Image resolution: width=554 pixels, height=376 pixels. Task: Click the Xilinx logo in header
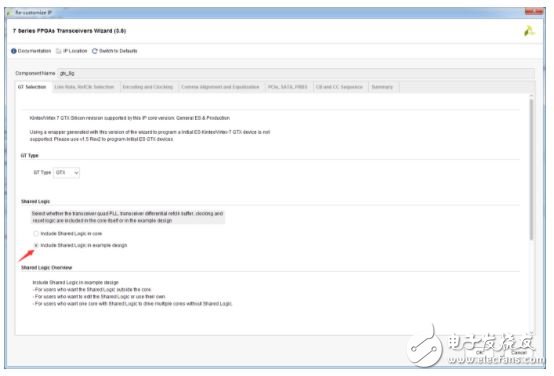click(529, 31)
